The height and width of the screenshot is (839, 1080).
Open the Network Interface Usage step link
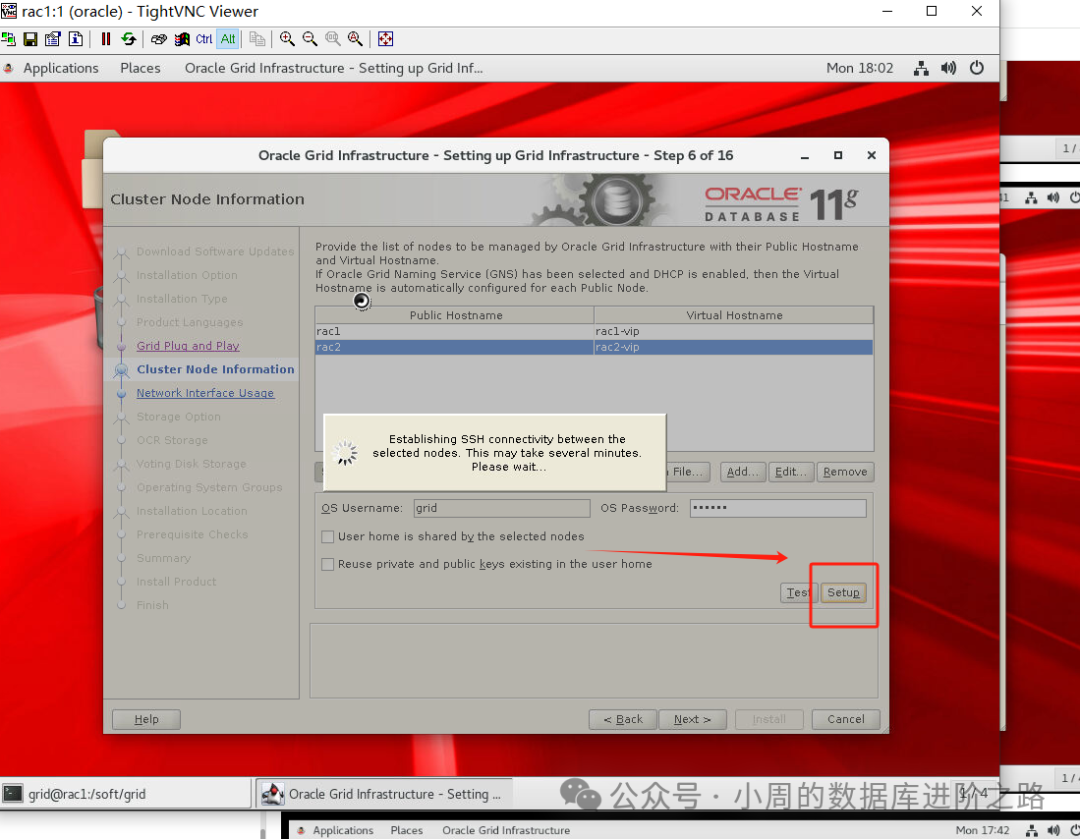[205, 393]
